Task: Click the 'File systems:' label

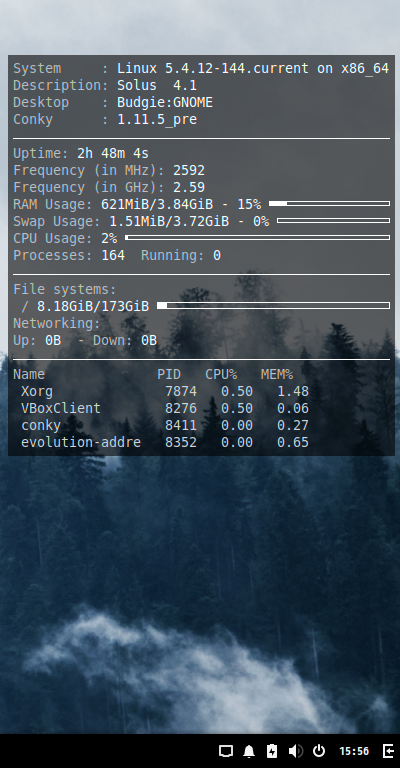Action: point(65,289)
